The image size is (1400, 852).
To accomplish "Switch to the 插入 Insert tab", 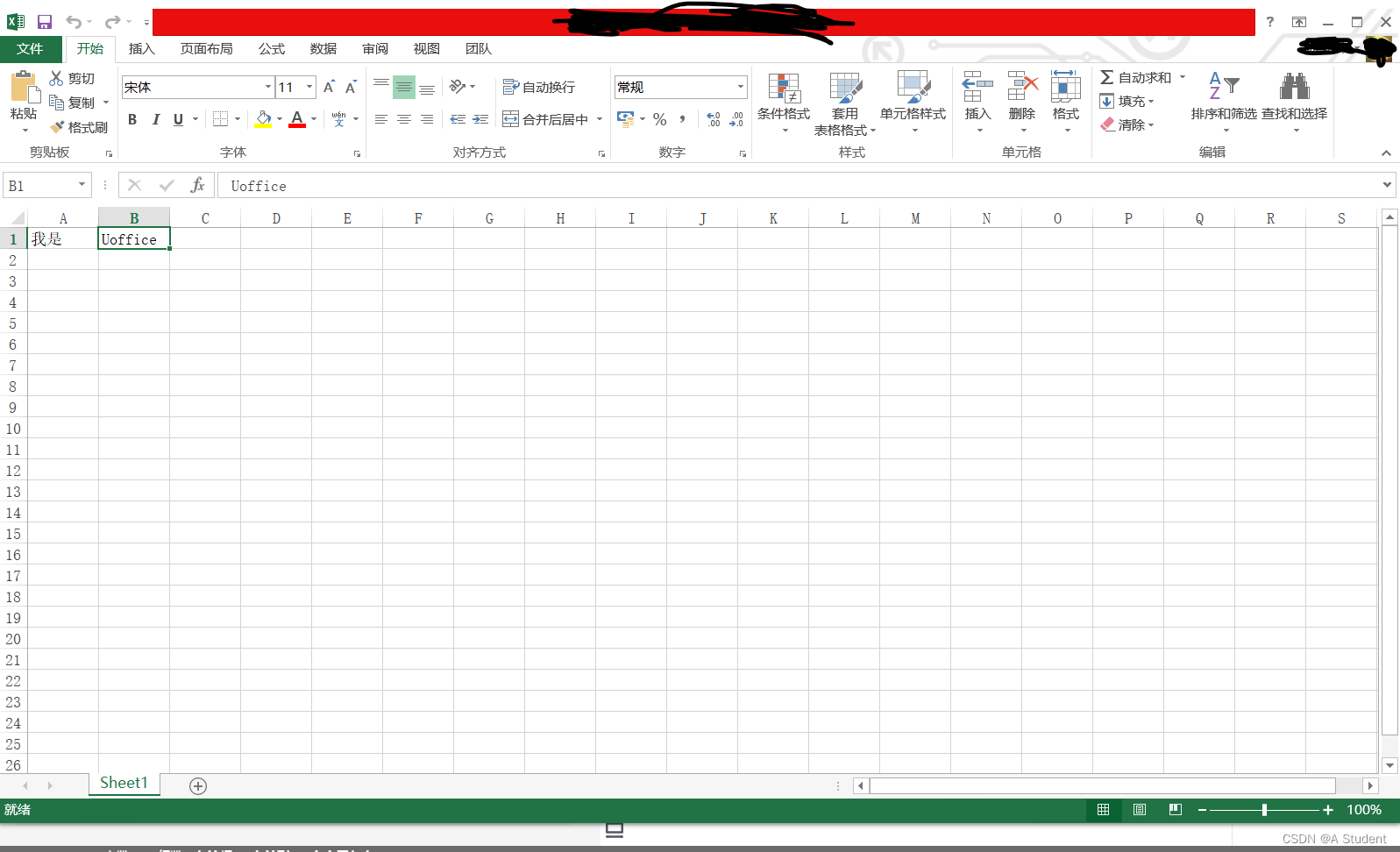I will [142, 49].
